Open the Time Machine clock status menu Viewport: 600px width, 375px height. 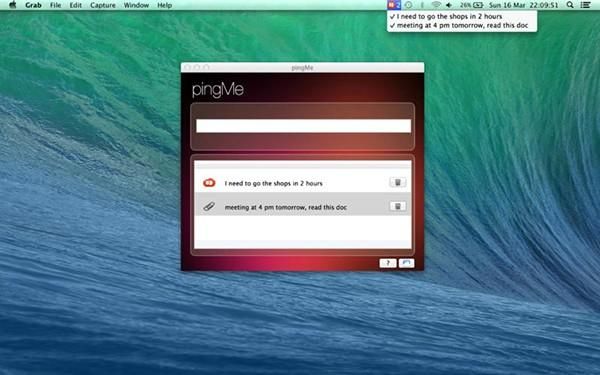click(409, 5)
